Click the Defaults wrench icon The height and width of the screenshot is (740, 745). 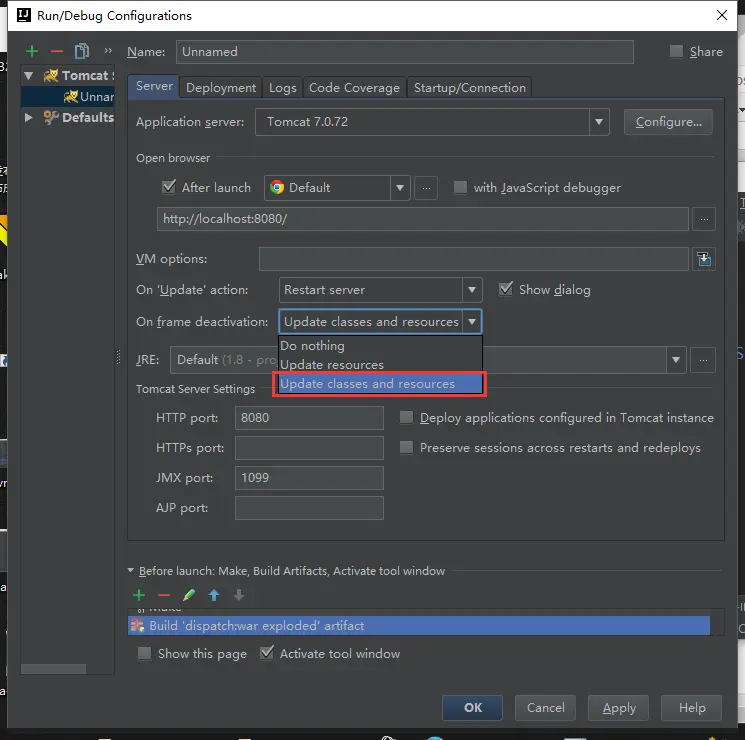click(51, 117)
